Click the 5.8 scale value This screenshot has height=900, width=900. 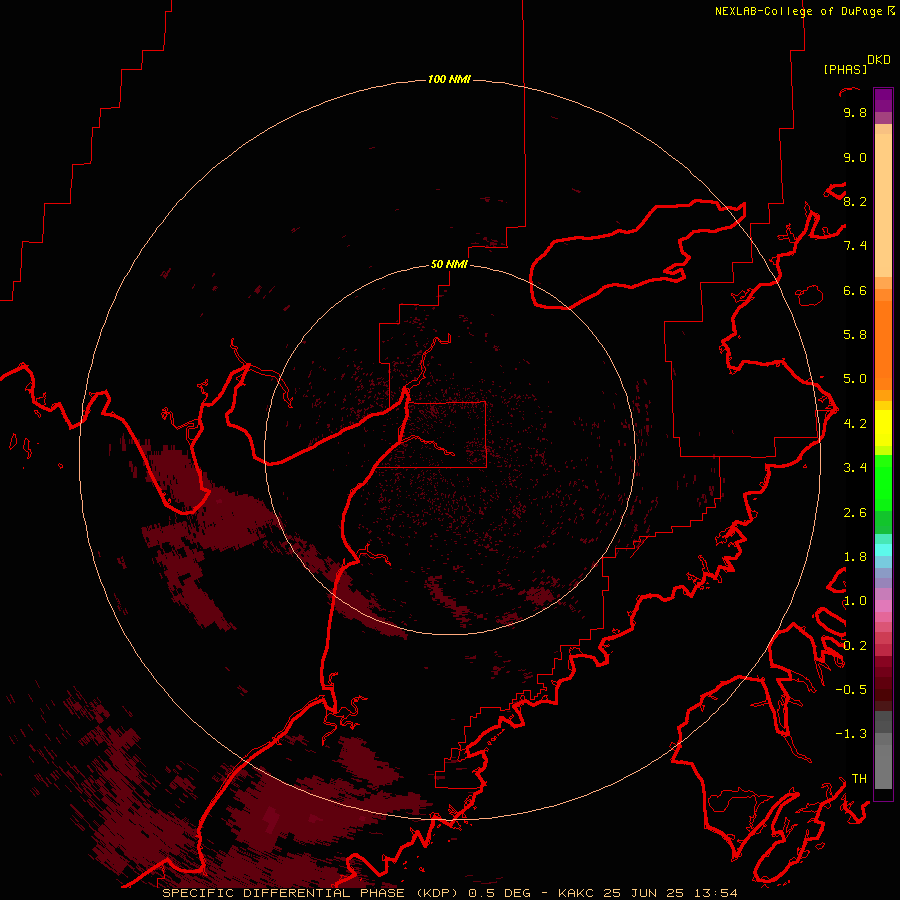855,335
